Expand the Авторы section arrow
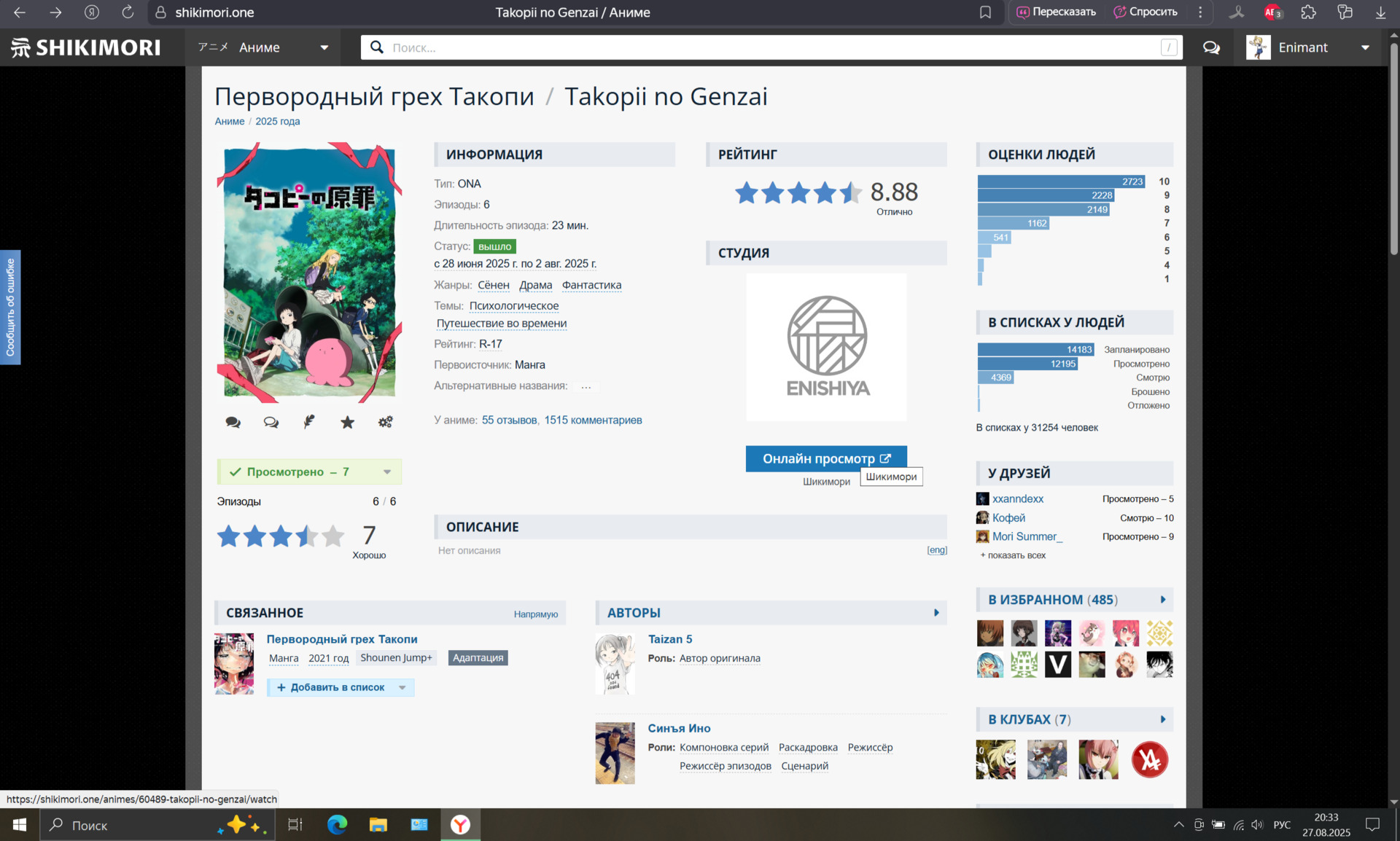This screenshot has height=841, width=1400. click(x=936, y=613)
